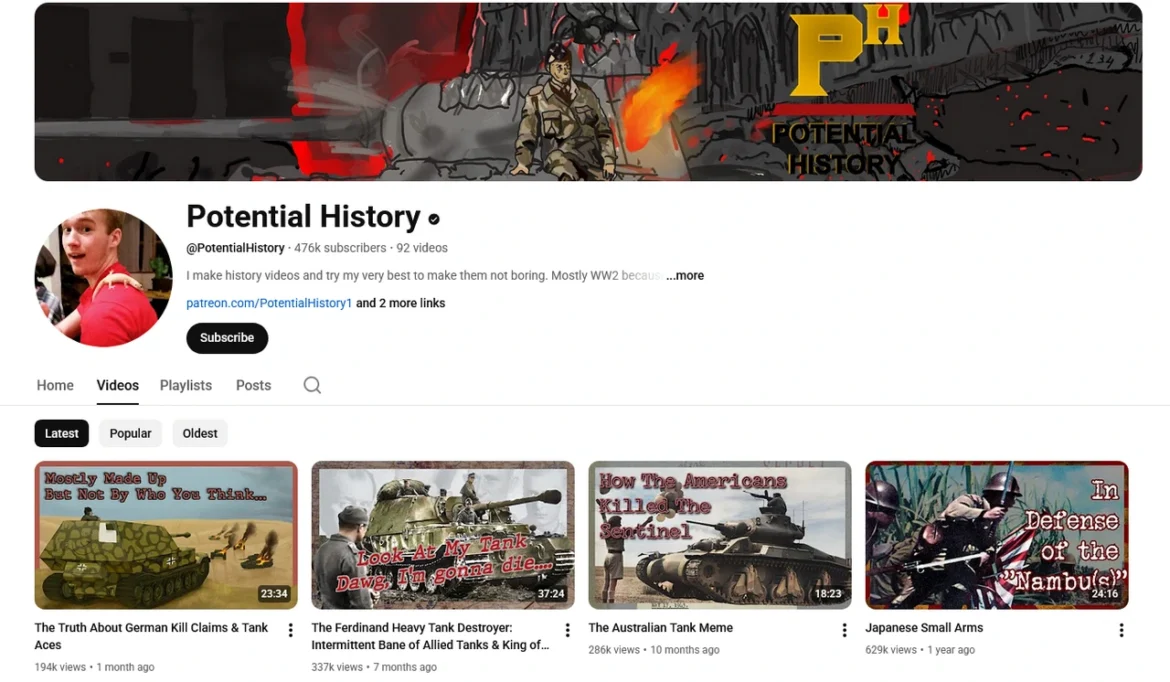Click the Potential History channel avatar

pos(103,278)
